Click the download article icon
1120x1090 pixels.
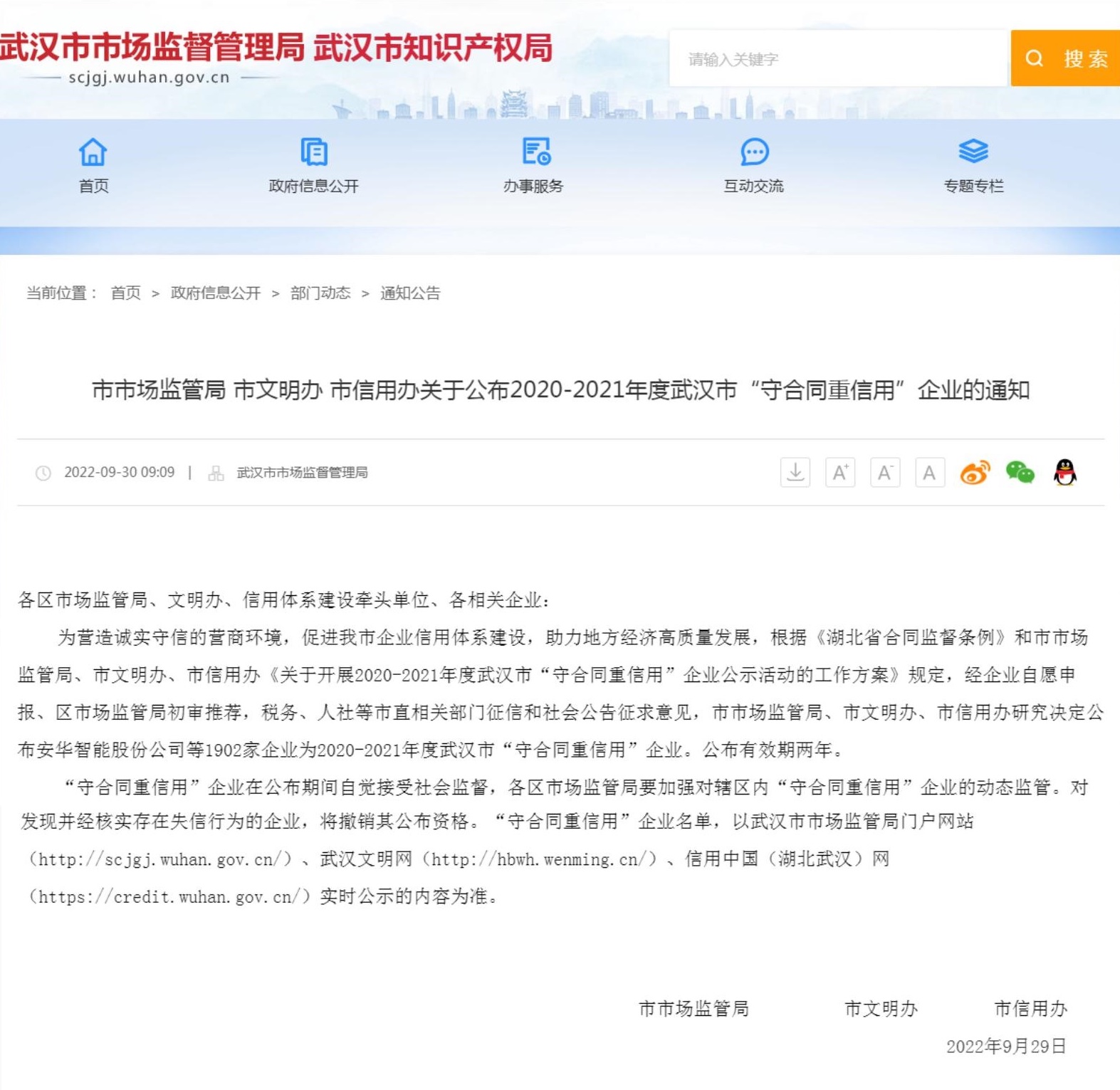pyautogui.click(x=795, y=473)
